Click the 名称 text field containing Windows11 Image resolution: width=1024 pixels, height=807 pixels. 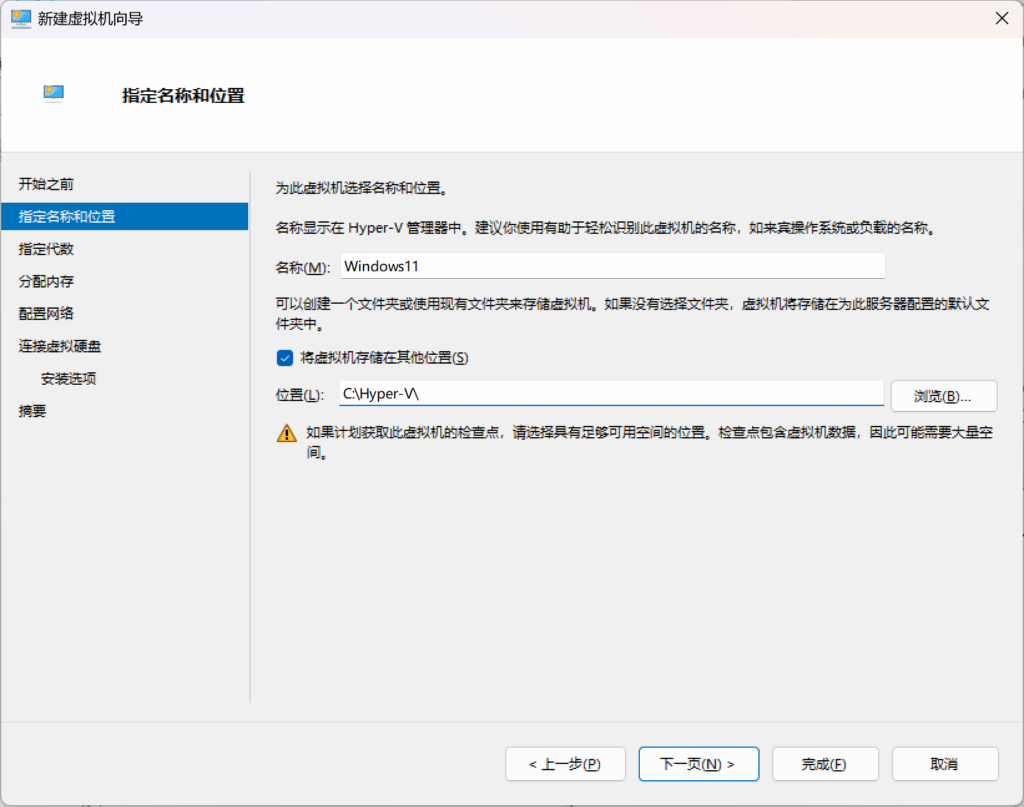612,266
